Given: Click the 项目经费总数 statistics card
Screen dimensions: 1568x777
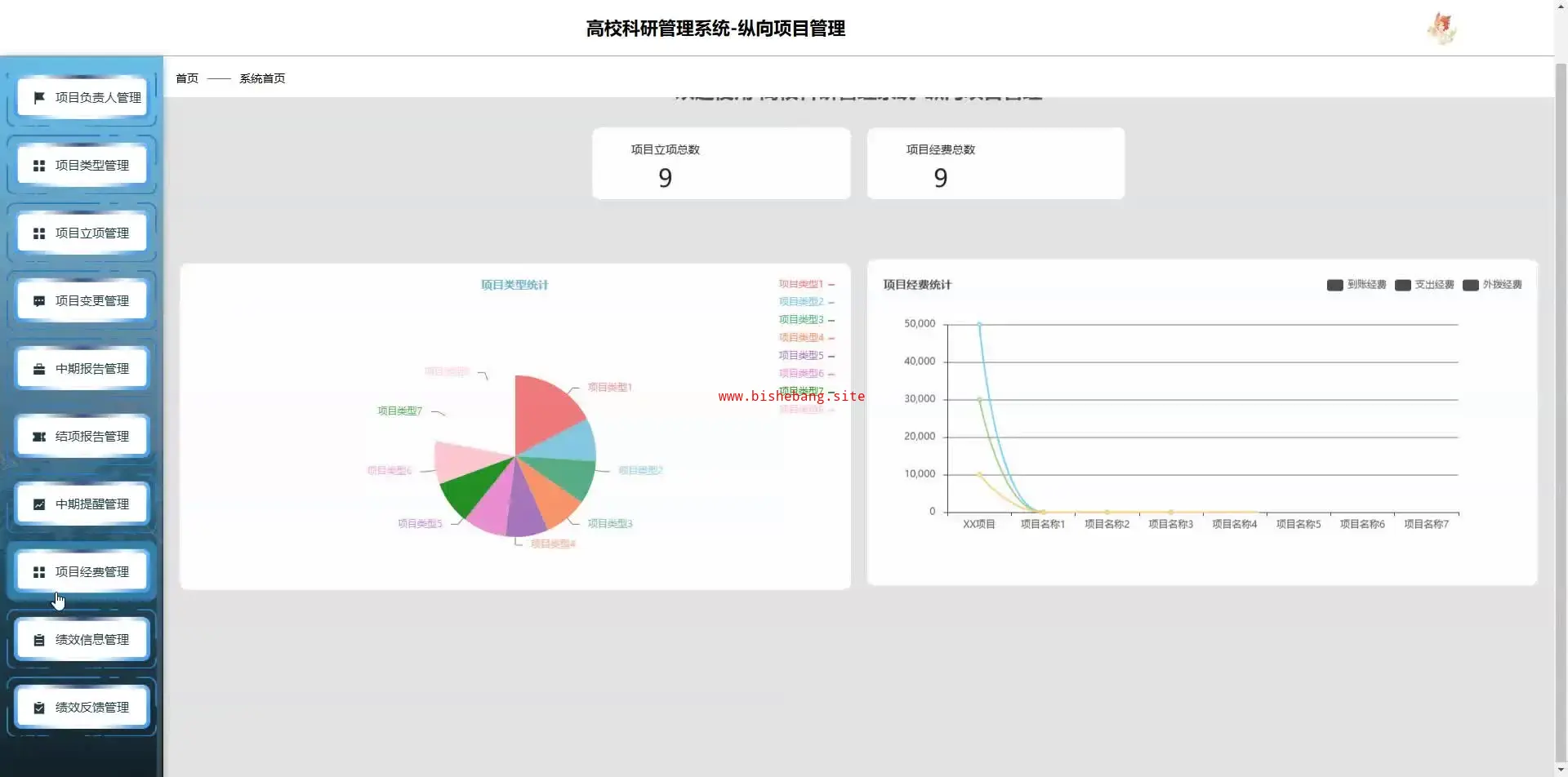Looking at the screenshot, I should click(995, 163).
